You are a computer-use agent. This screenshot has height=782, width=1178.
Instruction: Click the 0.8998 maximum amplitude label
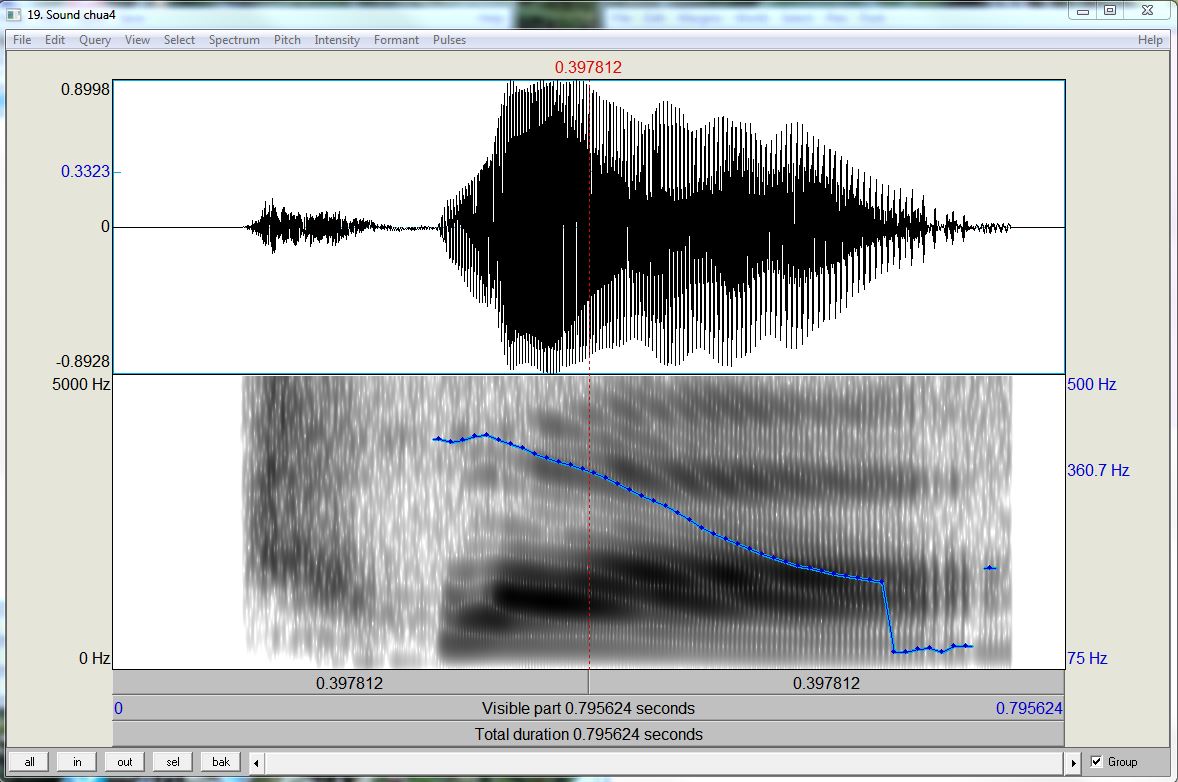coord(86,89)
